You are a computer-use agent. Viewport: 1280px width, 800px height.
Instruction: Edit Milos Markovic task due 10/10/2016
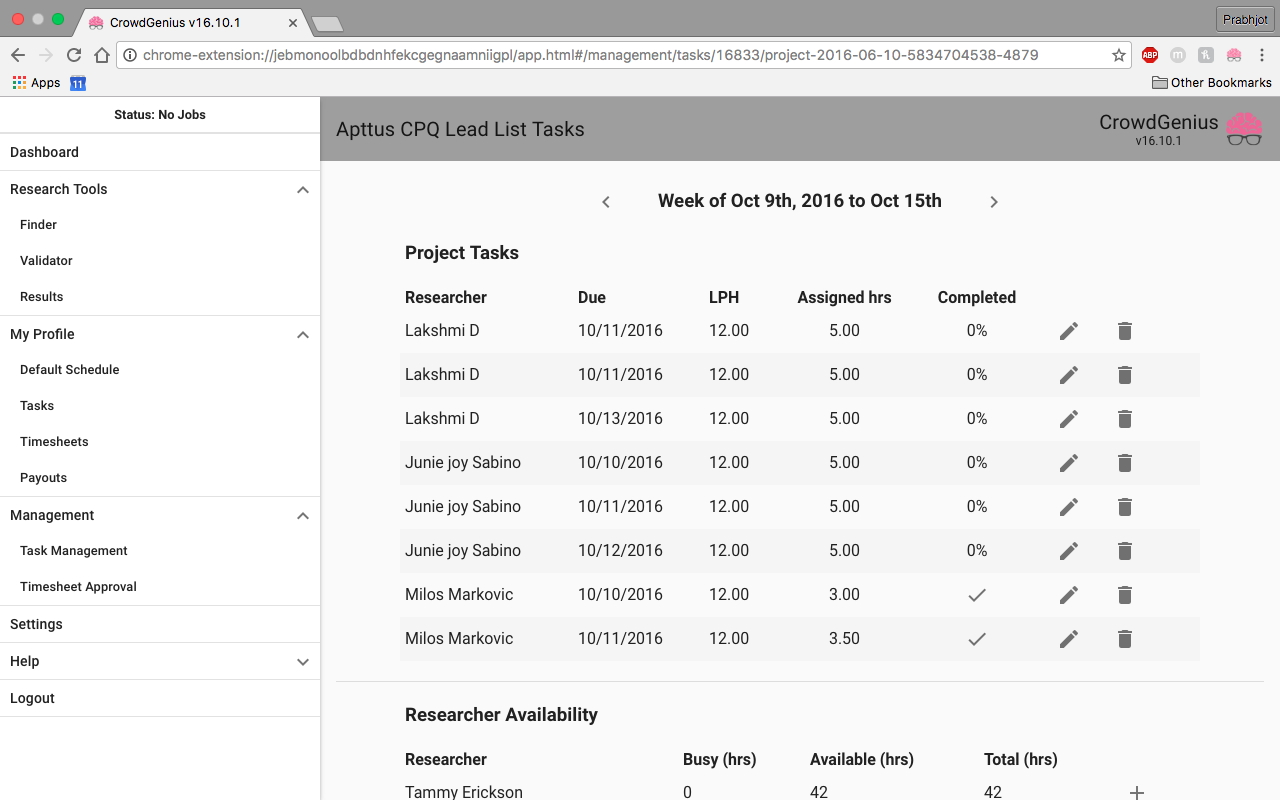click(x=1069, y=595)
